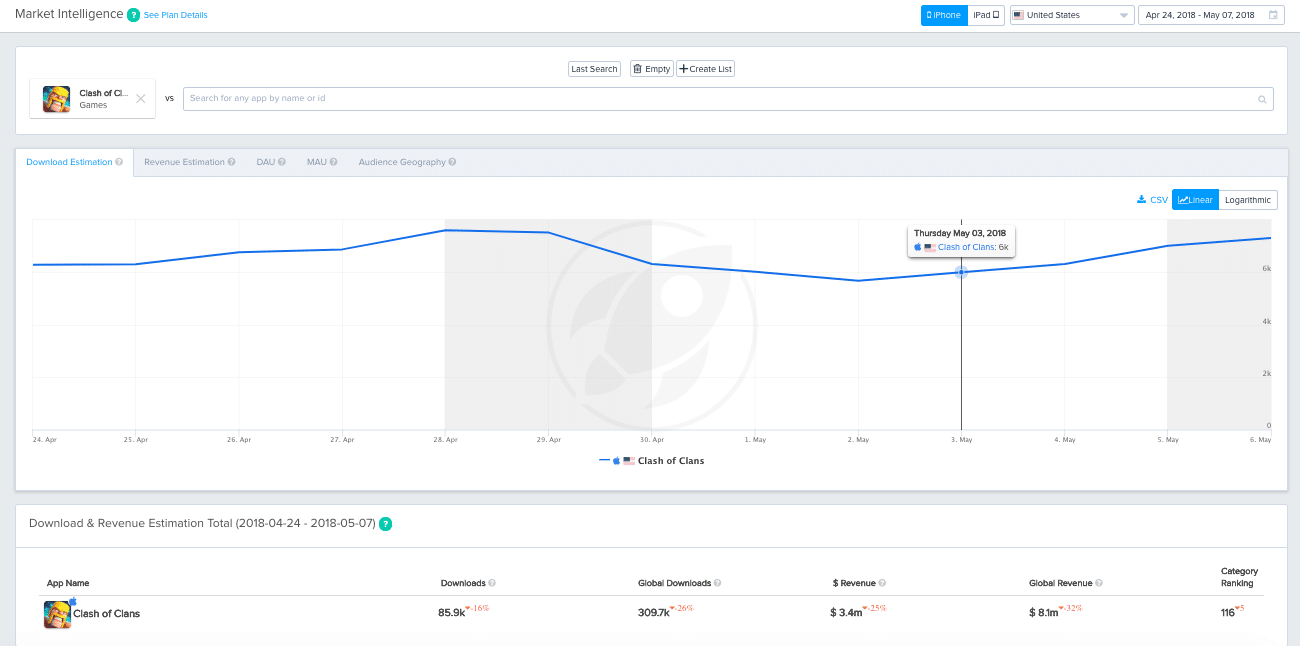Click the '24. Apr' x-axis label
Viewport: 1300px width, 646px height.
[44, 440]
